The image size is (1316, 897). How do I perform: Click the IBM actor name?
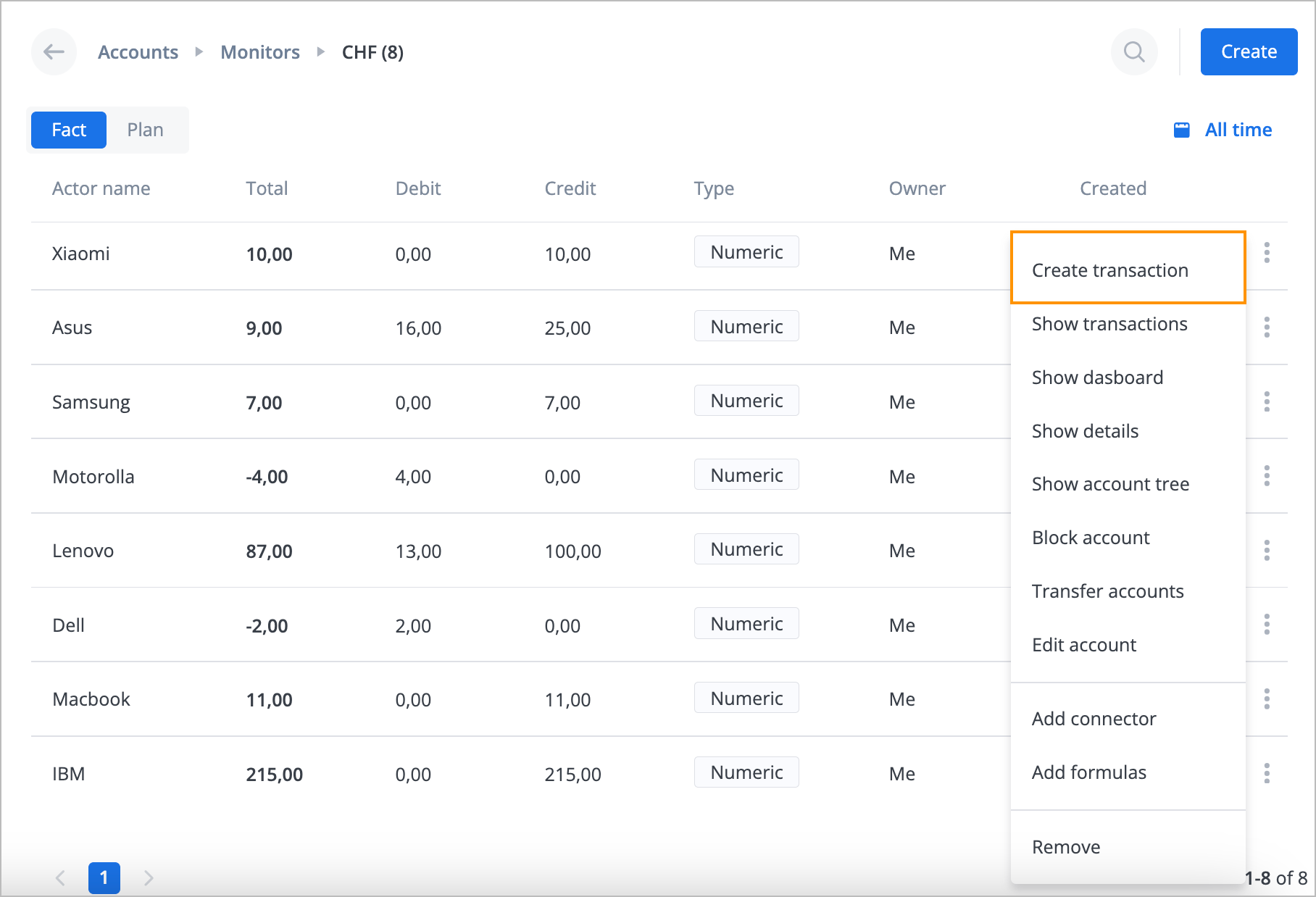[69, 774]
